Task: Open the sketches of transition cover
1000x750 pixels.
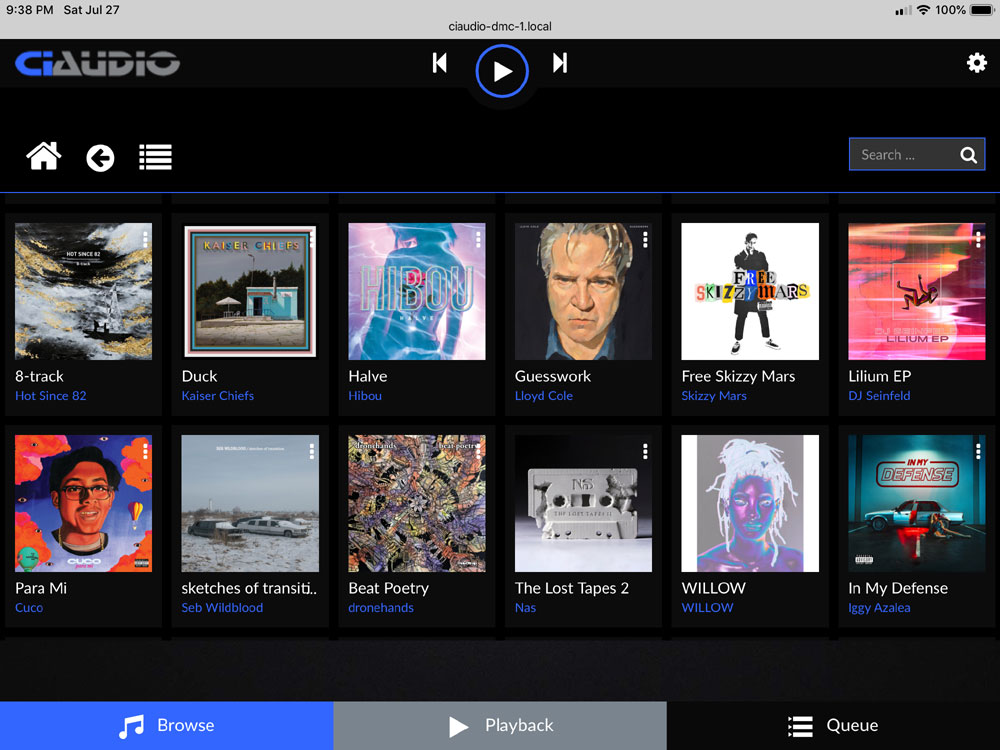Action: pyautogui.click(x=250, y=503)
